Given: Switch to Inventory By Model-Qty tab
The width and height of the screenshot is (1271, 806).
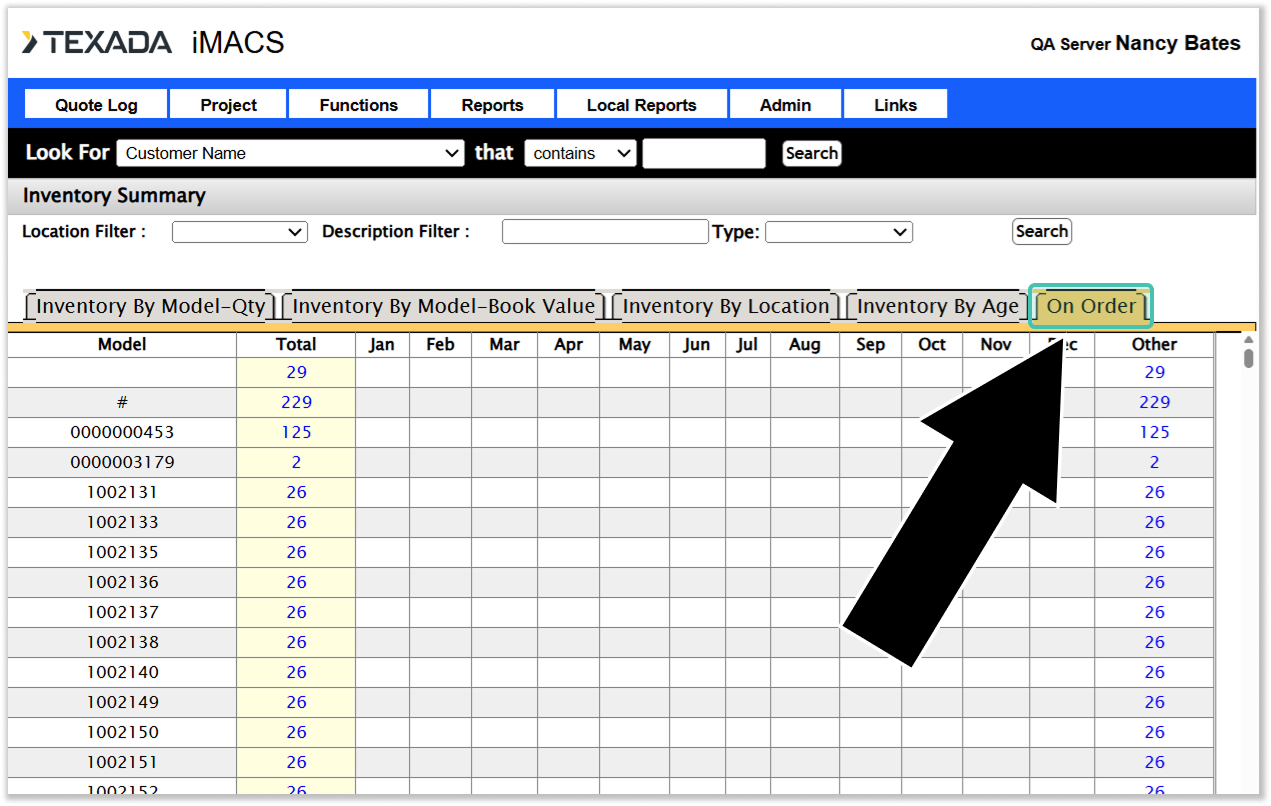Looking at the screenshot, I should point(151,307).
